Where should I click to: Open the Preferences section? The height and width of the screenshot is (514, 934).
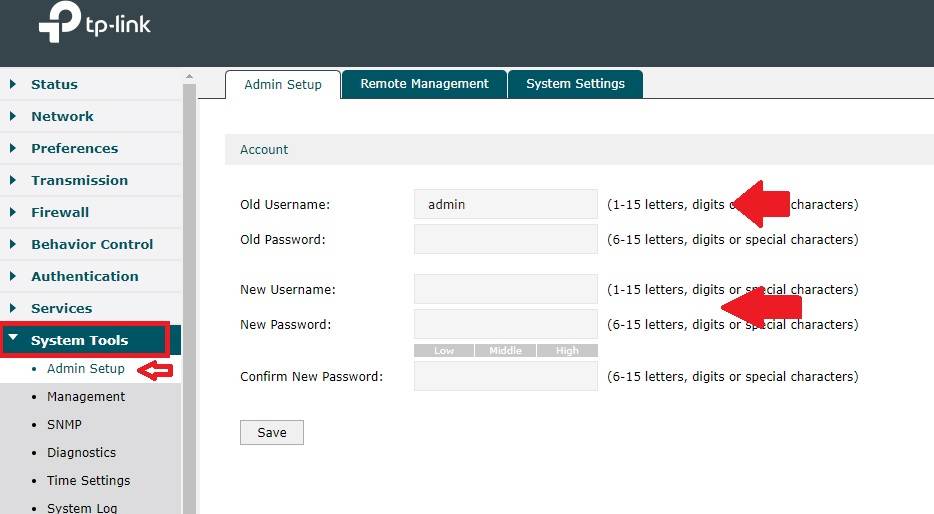coord(74,148)
